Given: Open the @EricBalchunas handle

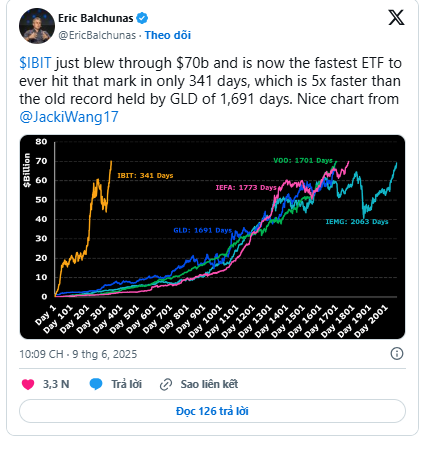Looking at the screenshot, I should 97,35.
